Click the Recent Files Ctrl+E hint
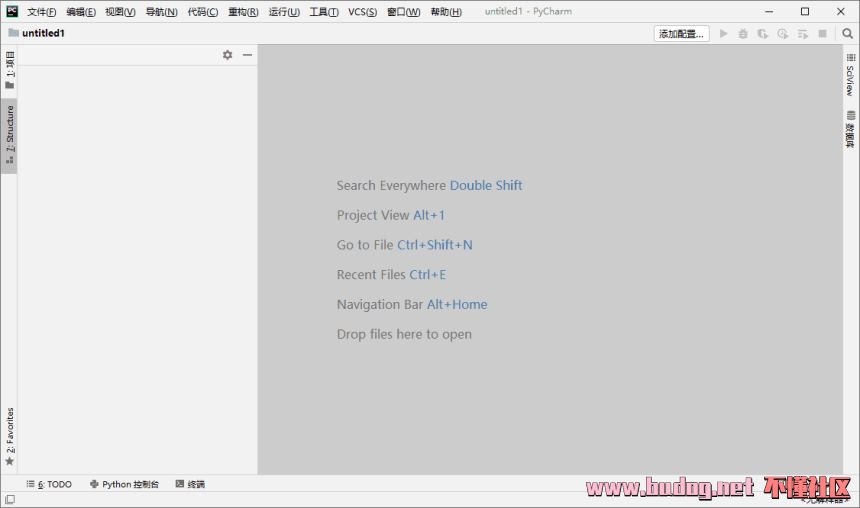The width and height of the screenshot is (860, 508). (392, 274)
